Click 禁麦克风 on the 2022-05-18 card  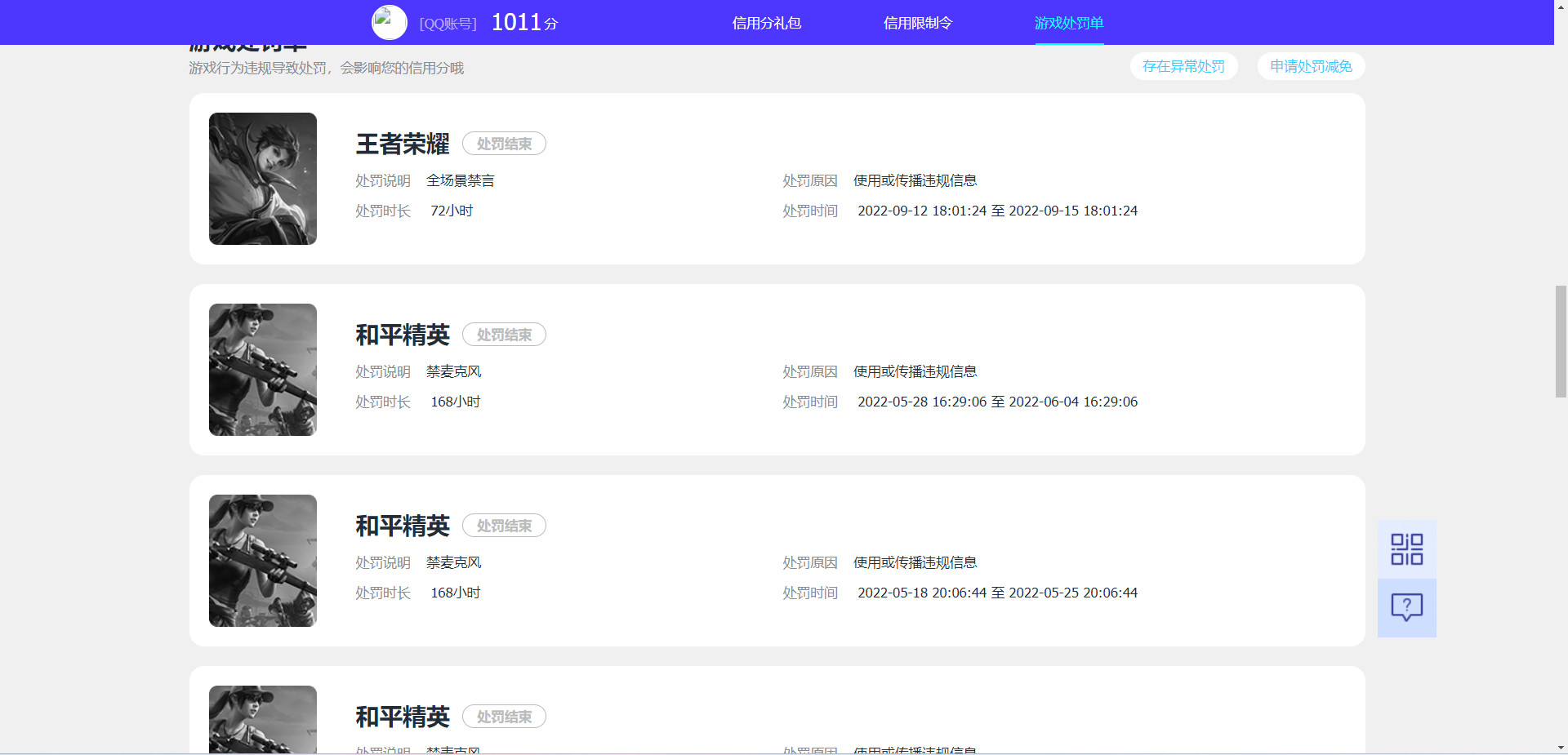(454, 562)
